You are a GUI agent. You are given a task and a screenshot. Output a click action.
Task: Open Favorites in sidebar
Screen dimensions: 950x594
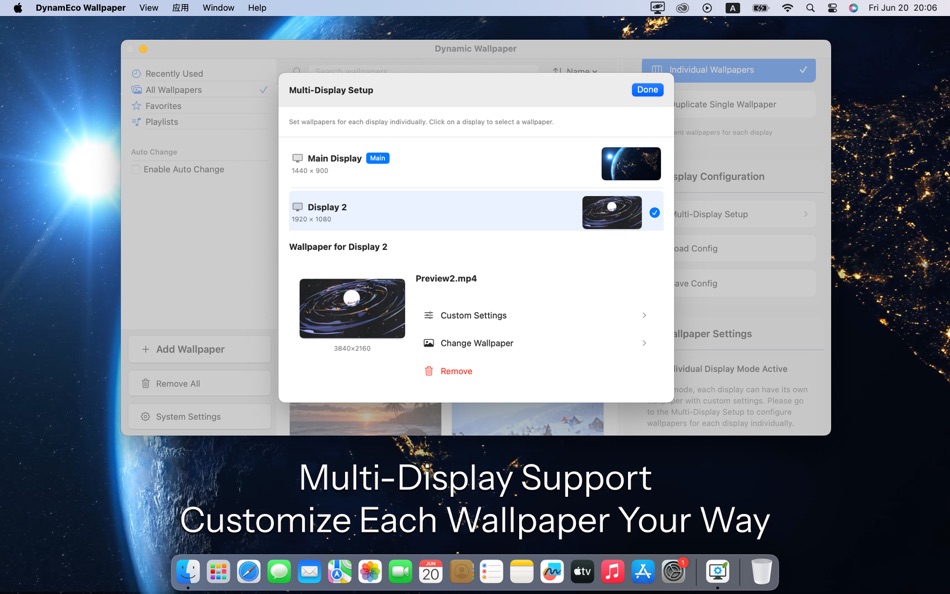199,105
